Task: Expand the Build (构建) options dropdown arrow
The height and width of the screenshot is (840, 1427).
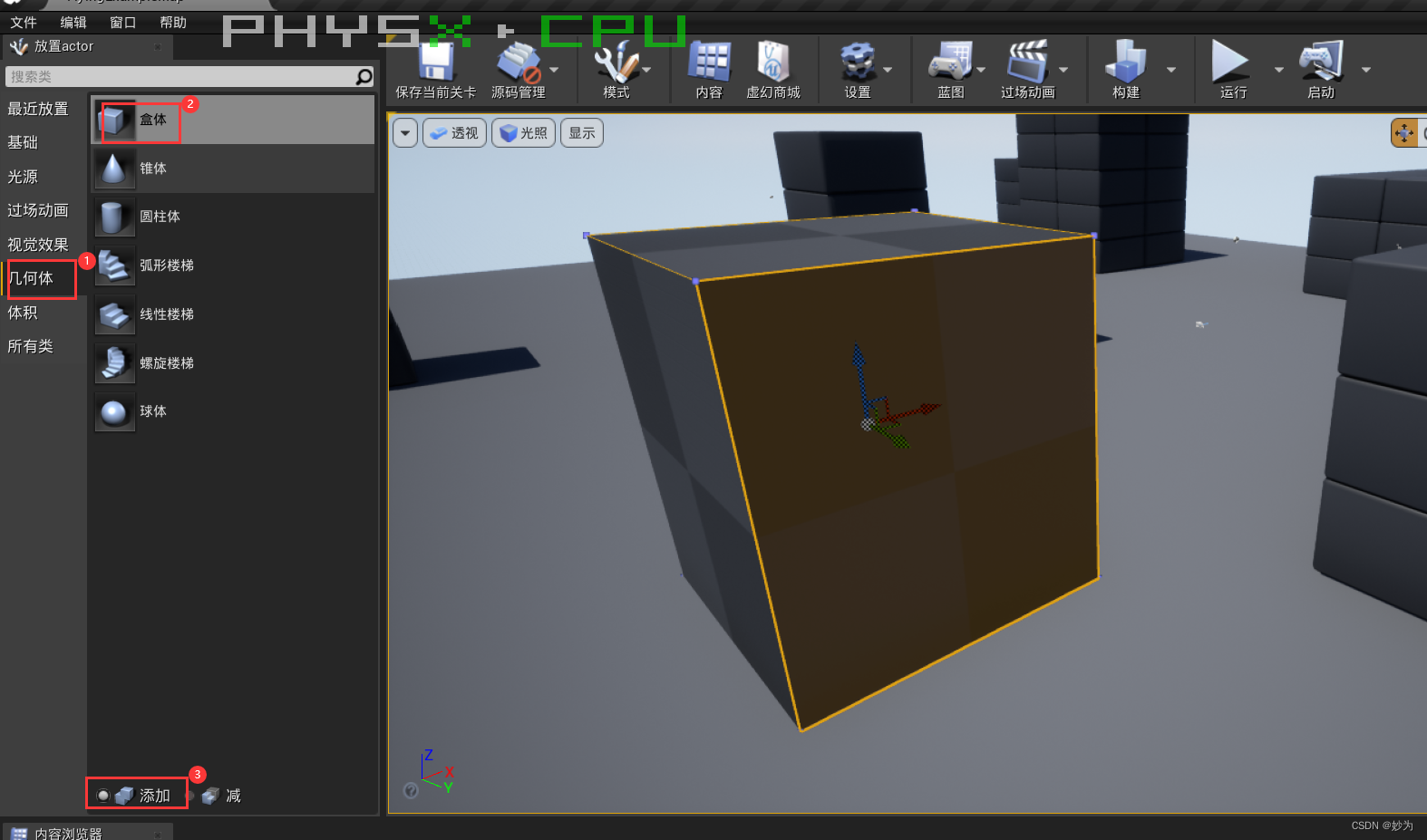Action: 1171,70
